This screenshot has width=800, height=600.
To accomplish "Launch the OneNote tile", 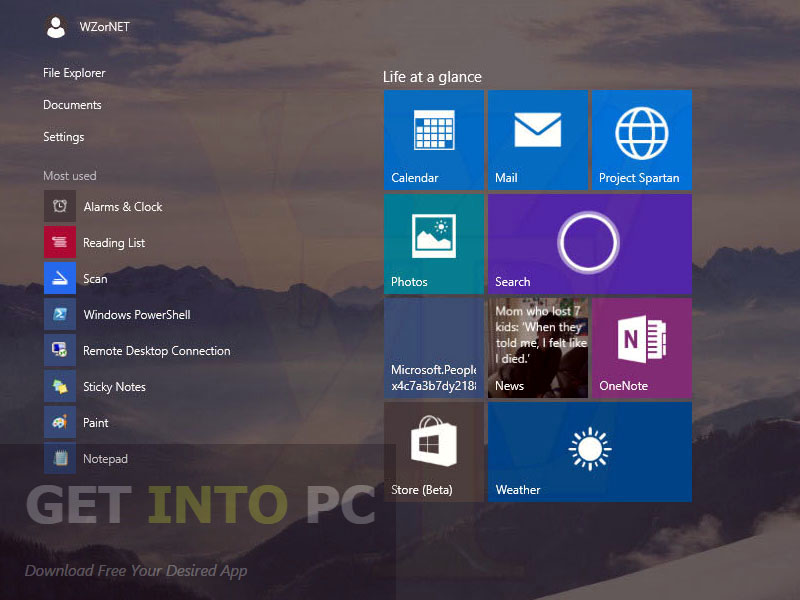I will click(x=642, y=348).
